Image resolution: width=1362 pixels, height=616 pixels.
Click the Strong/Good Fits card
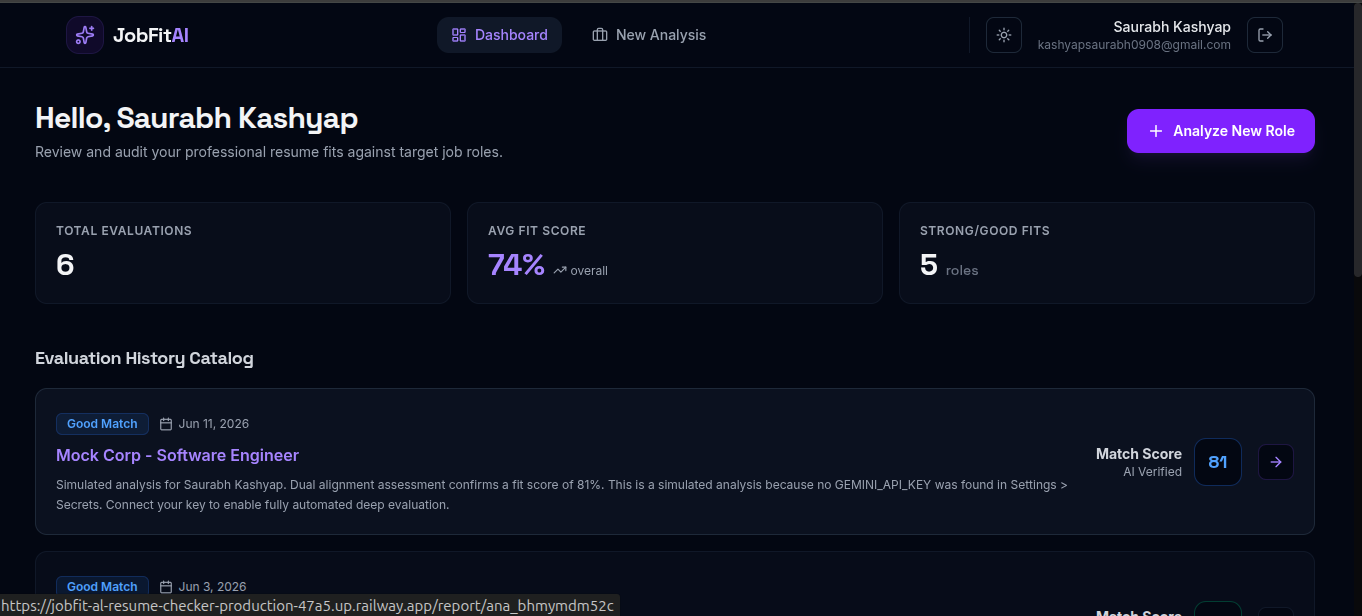pos(1107,253)
